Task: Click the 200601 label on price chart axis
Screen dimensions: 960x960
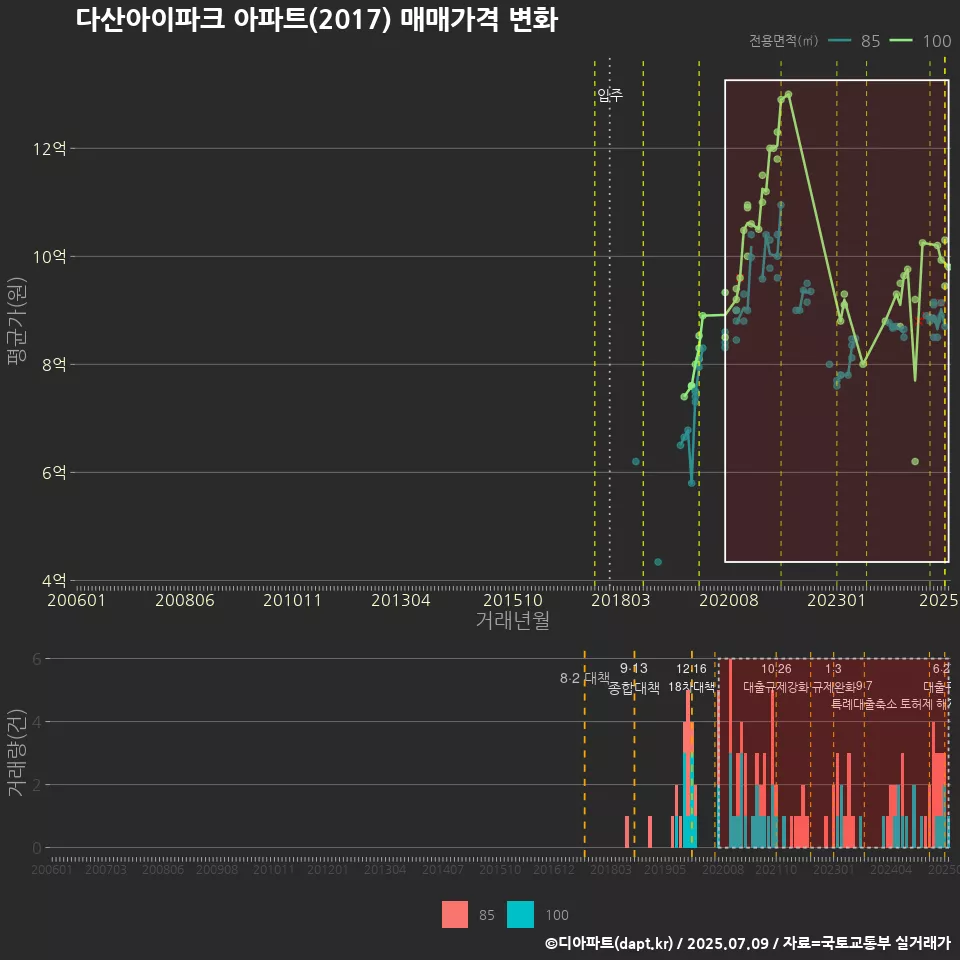Action: tap(77, 600)
